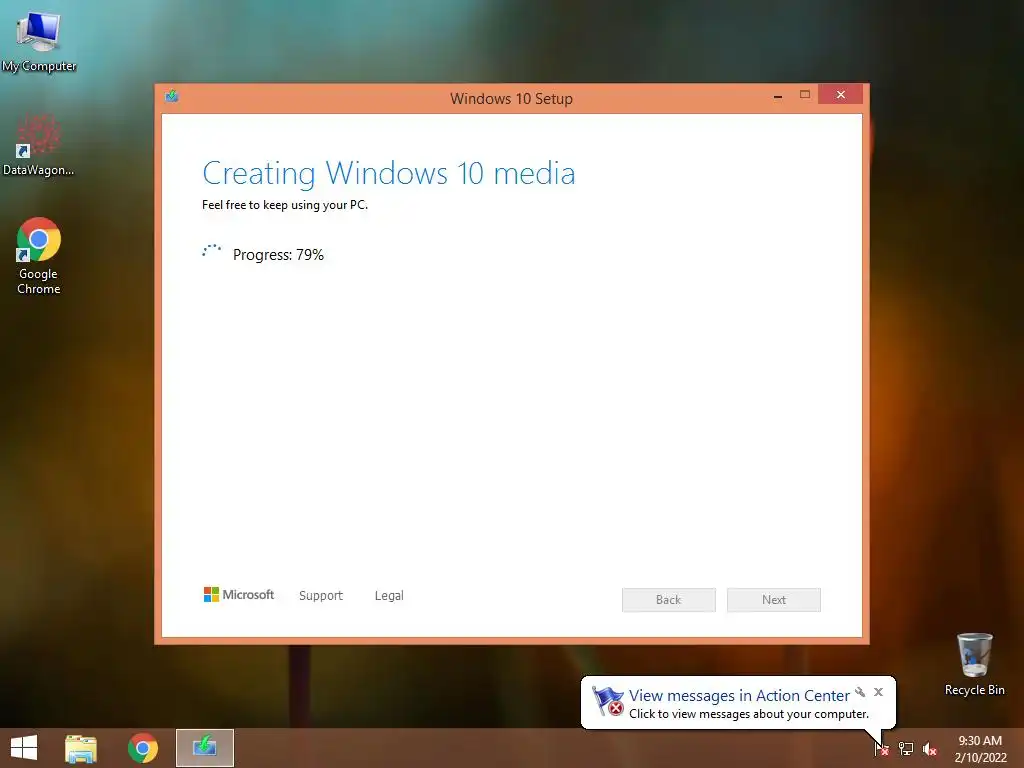Click the muted volume tray icon
Screen dimensions: 1024x768
tap(930, 749)
